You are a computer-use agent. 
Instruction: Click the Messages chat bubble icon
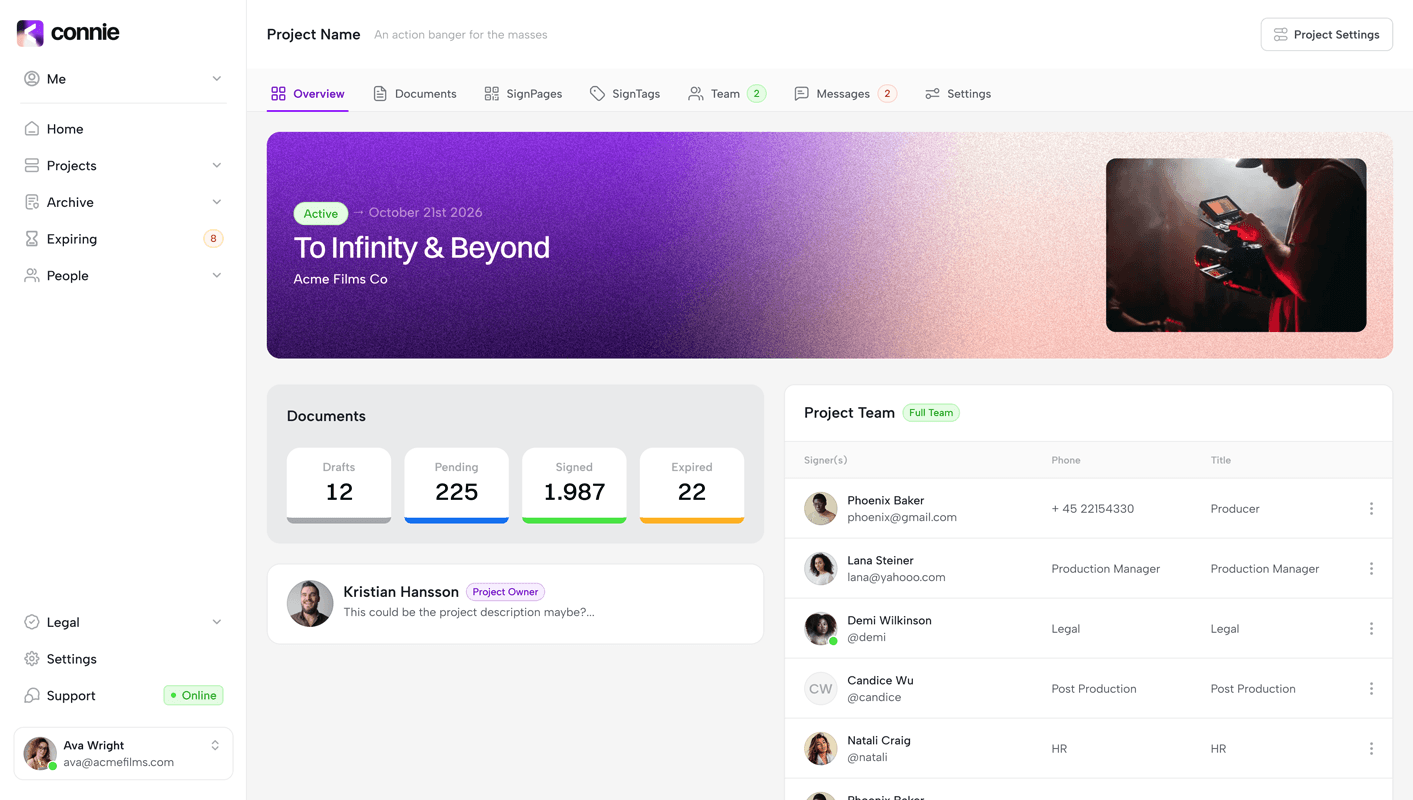click(801, 94)
